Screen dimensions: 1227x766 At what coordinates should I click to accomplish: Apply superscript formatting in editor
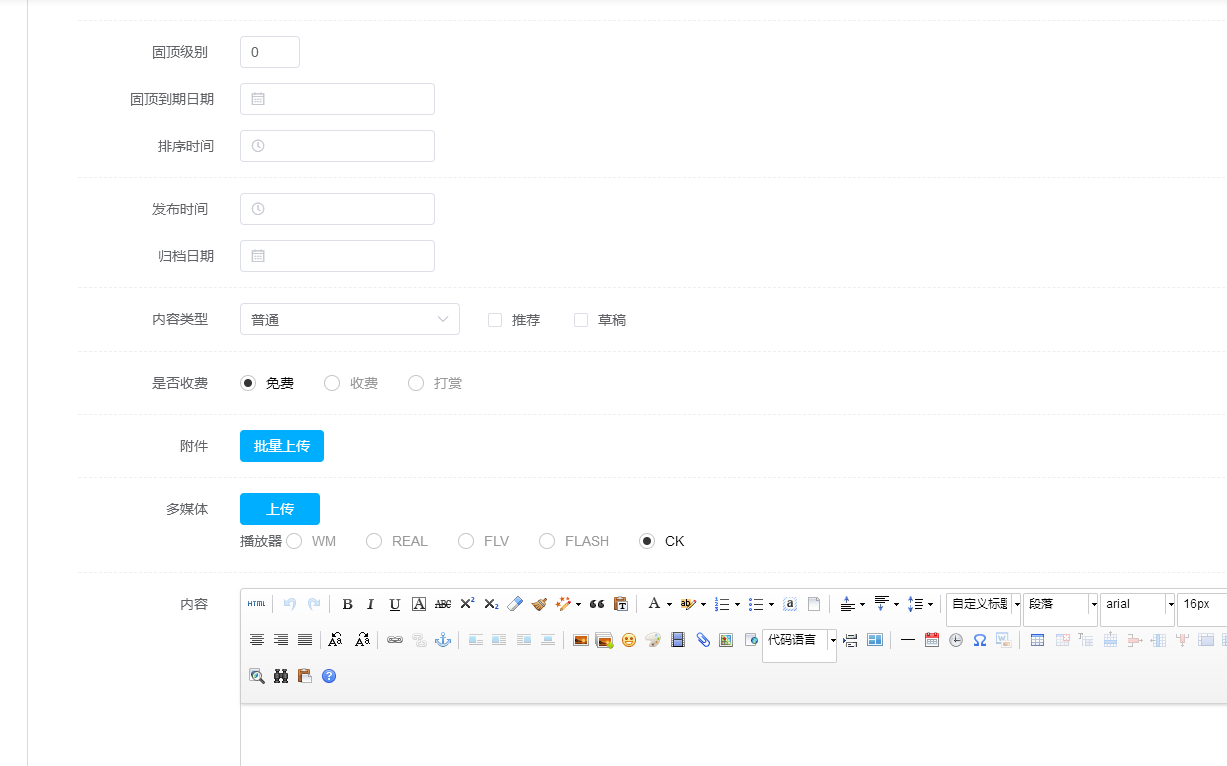click(x=467, y=604)
